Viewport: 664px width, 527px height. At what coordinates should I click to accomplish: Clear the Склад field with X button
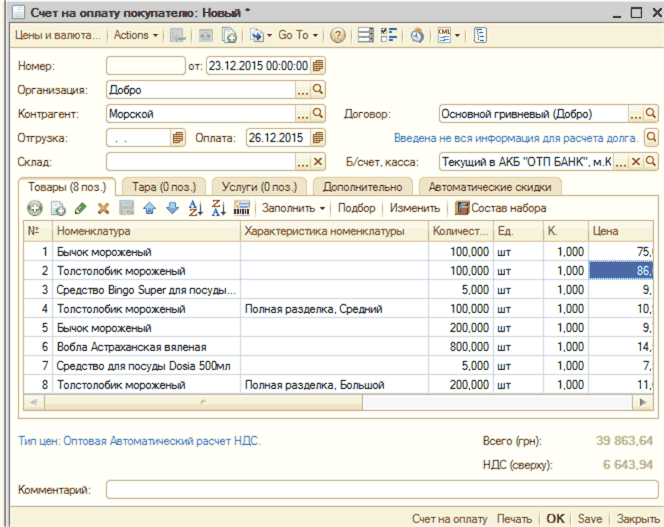(x=319, y=162)
